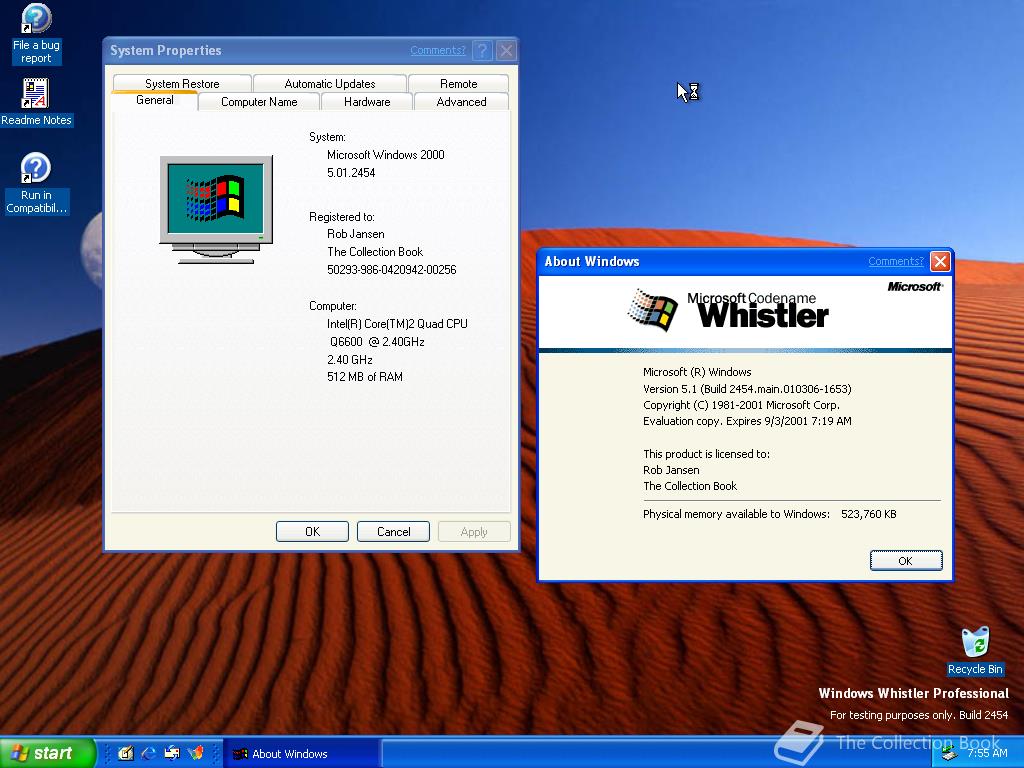
Task: Click 'Rob Jansen' in About Windows
Action: [x=671, y=470]
